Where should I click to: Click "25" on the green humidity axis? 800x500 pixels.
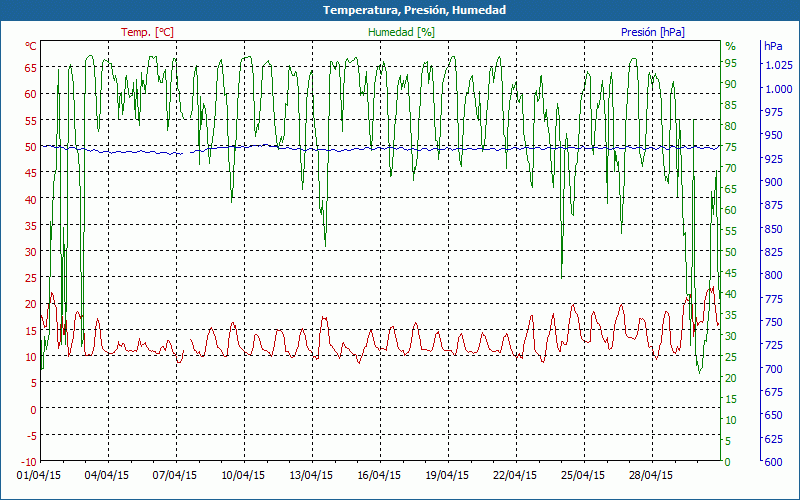[730, 357]
